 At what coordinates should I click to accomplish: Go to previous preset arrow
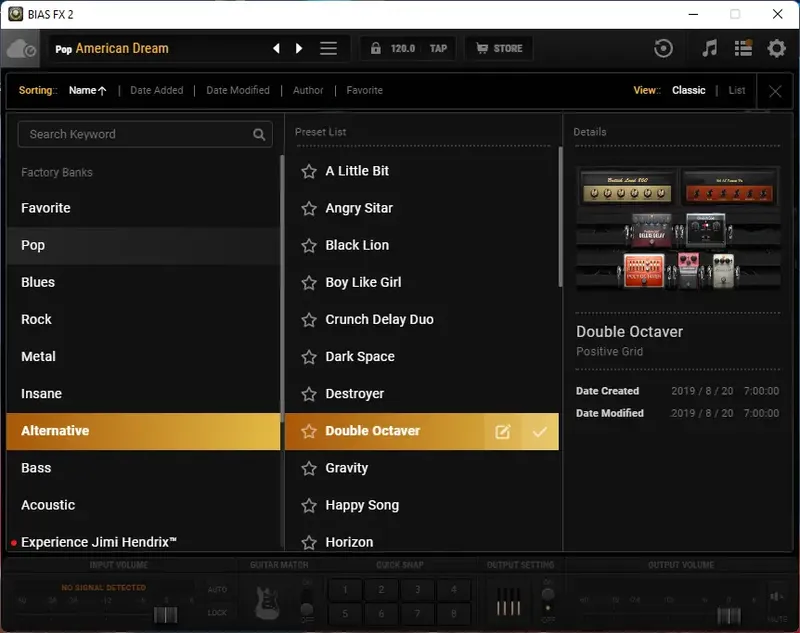click(x=276, y=48)
